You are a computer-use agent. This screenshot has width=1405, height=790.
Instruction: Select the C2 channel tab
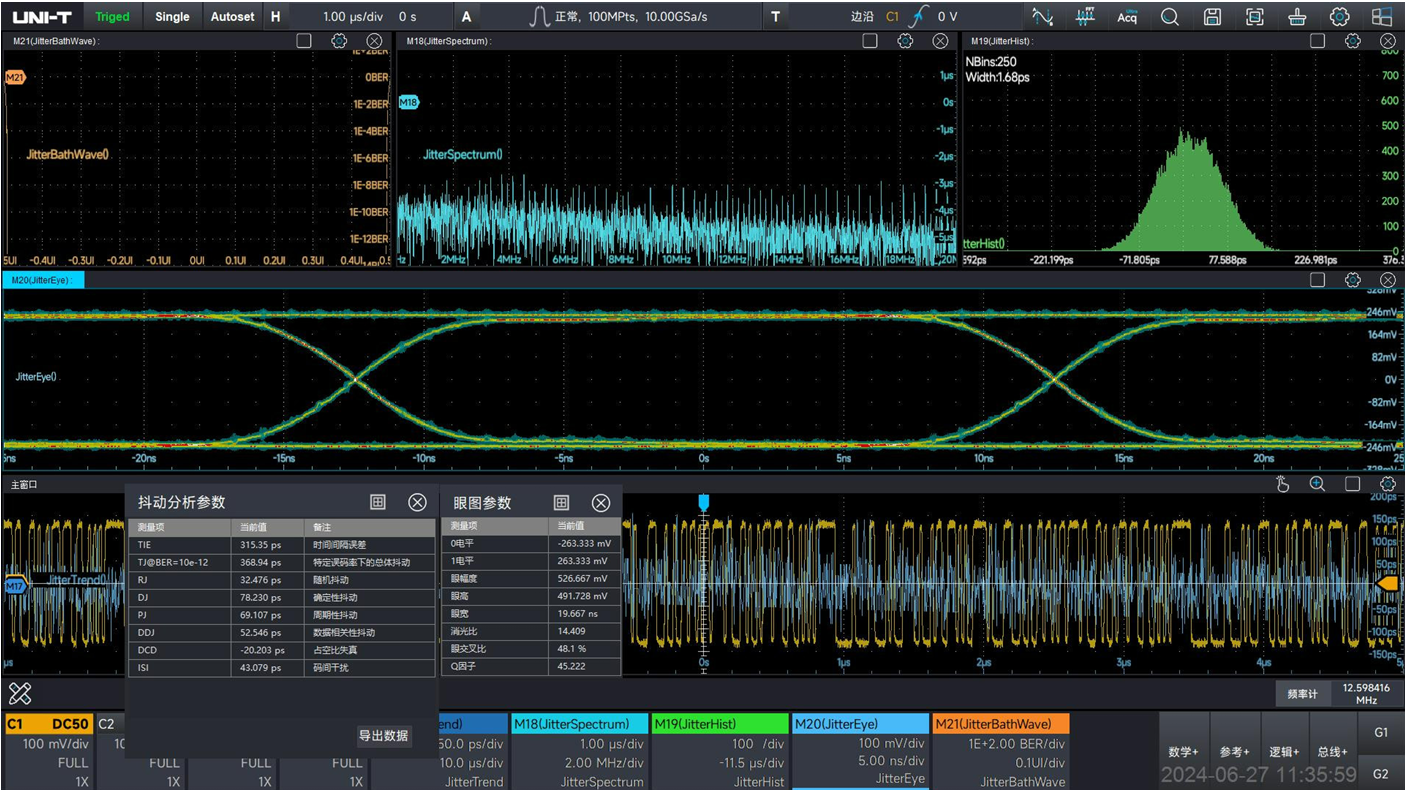[110, 724]
